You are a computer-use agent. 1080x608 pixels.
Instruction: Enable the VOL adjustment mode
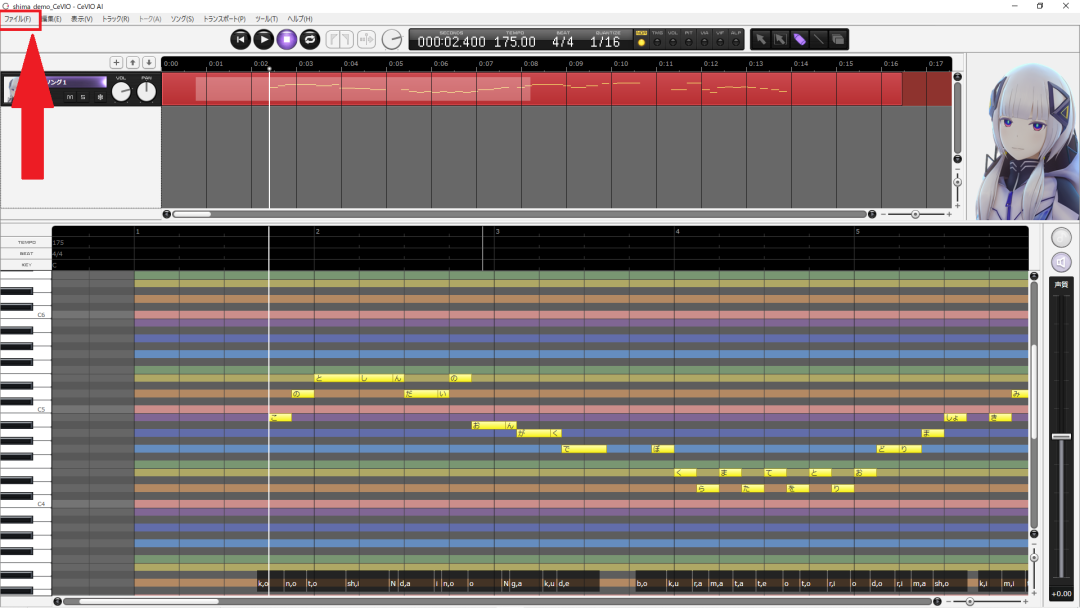673,42
